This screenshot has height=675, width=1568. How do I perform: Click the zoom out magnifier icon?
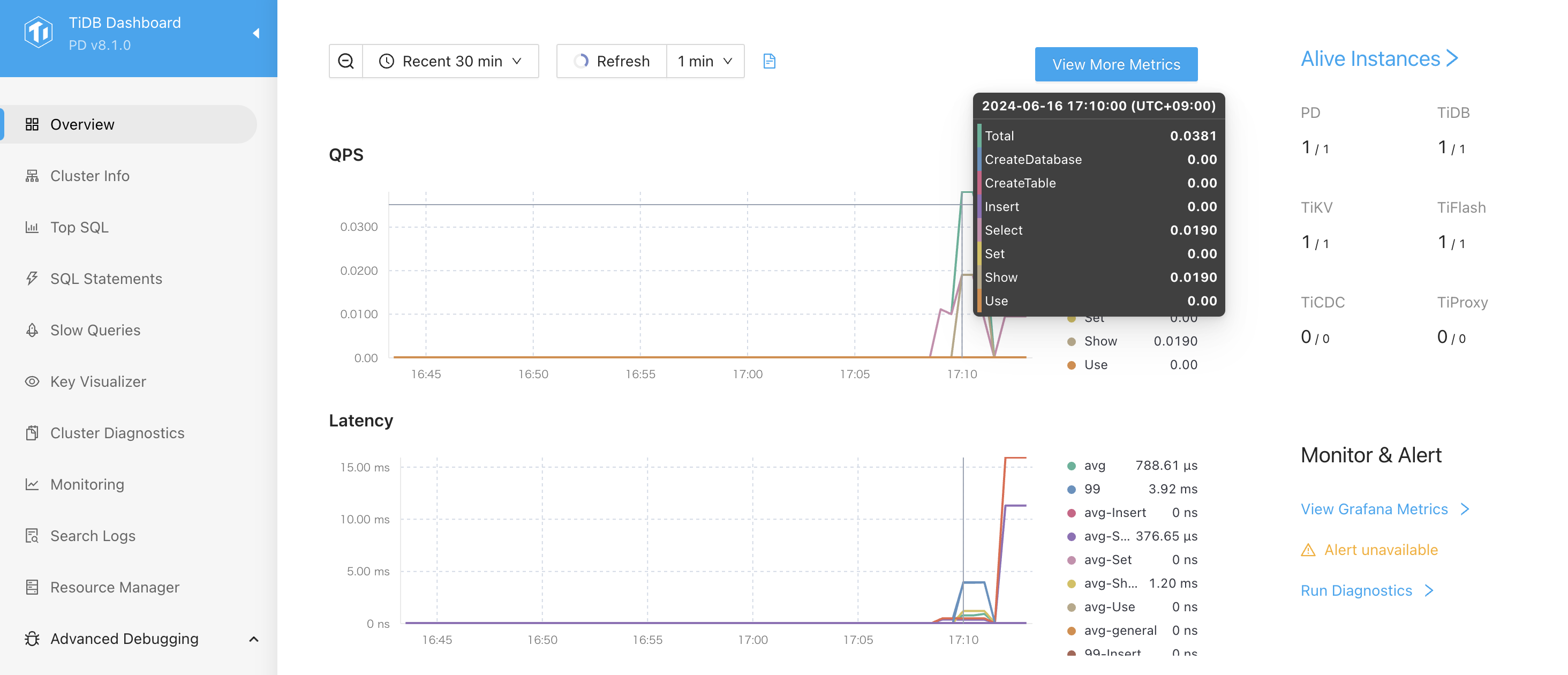(x=346, y=61)
